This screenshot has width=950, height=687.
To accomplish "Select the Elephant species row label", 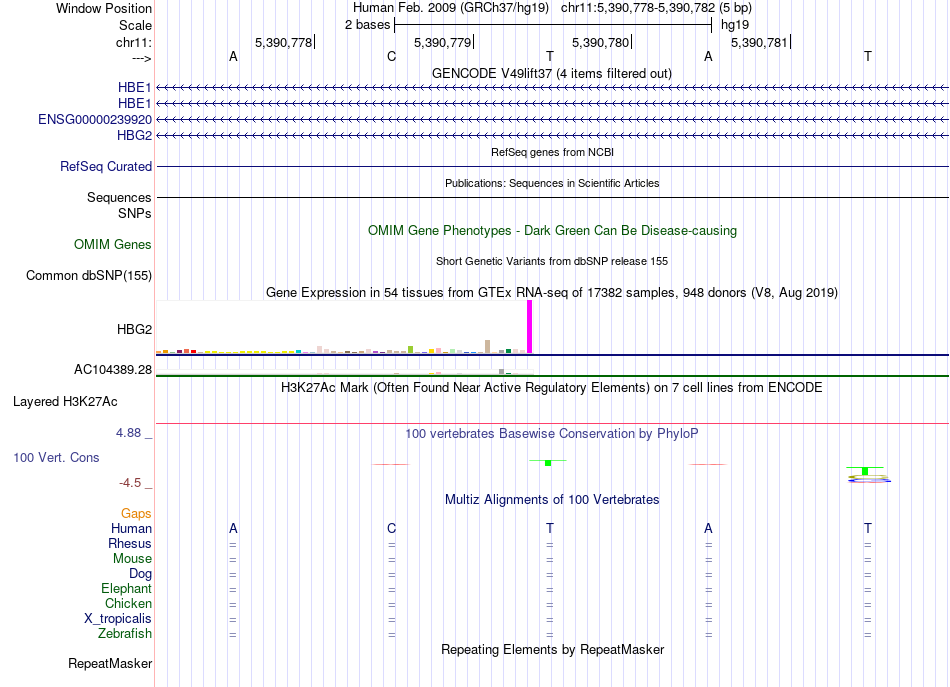I will 127,588.
